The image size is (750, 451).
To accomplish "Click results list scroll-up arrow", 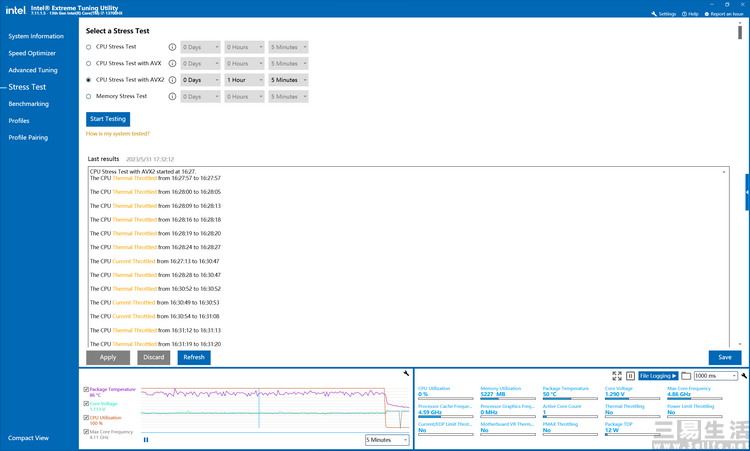I will [x=724, y=172].
